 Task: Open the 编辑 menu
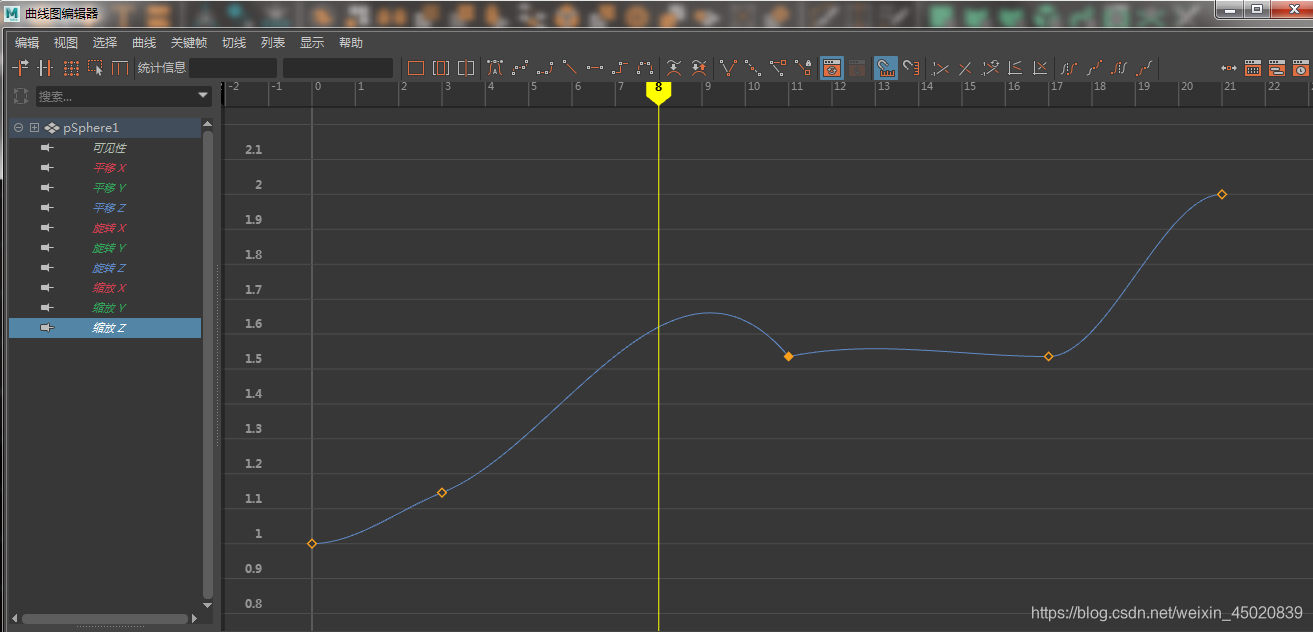click(x=27, y=43)
